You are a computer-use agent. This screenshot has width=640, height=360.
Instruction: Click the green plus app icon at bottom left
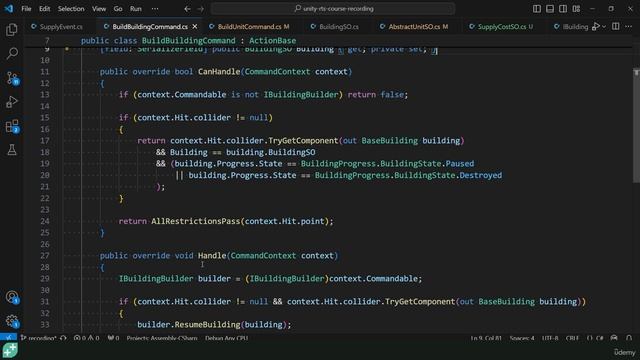coord(10,351)
